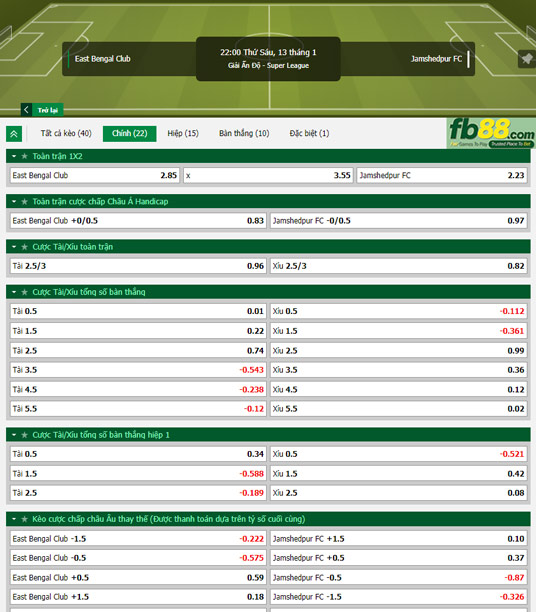Collapse the Cược Tài/Xỉu toàn trận section
Viewport: 536px width, 612px height.
click(14, 247)
